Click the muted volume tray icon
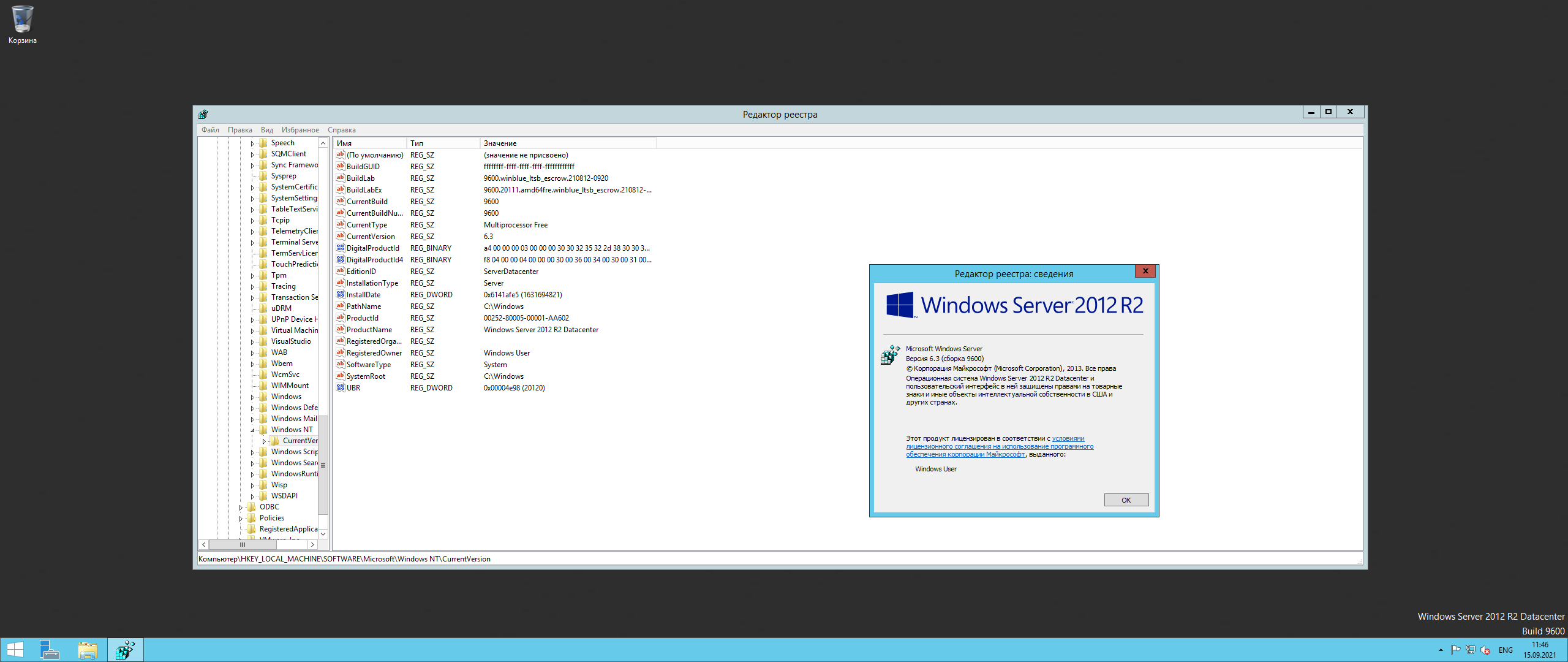 1485,650
